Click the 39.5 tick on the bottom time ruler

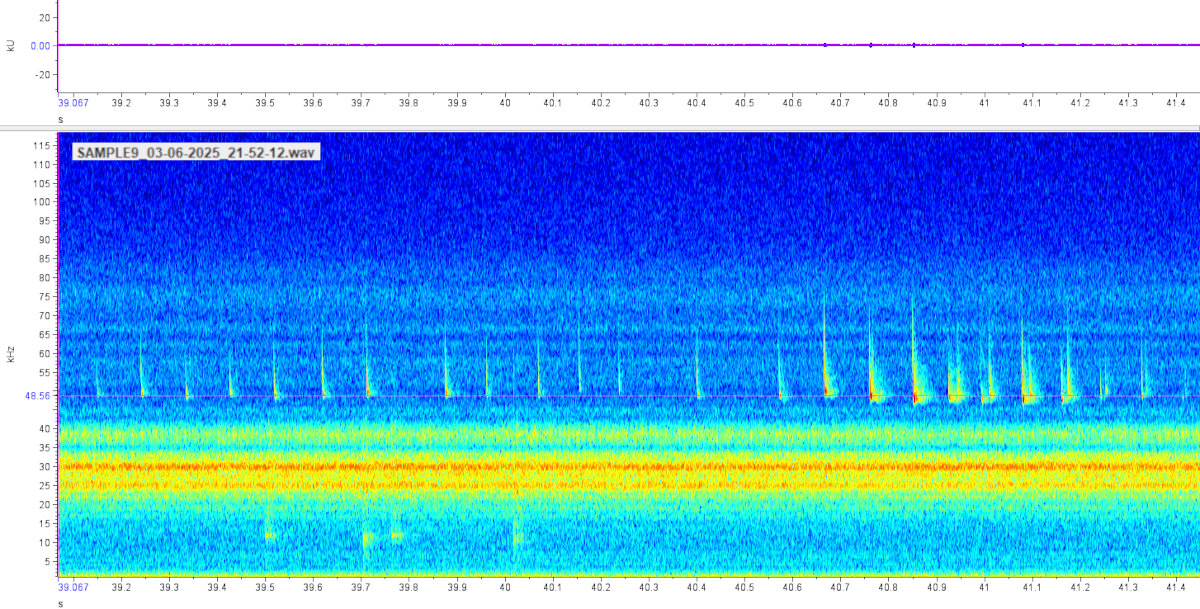pos(265,589)
